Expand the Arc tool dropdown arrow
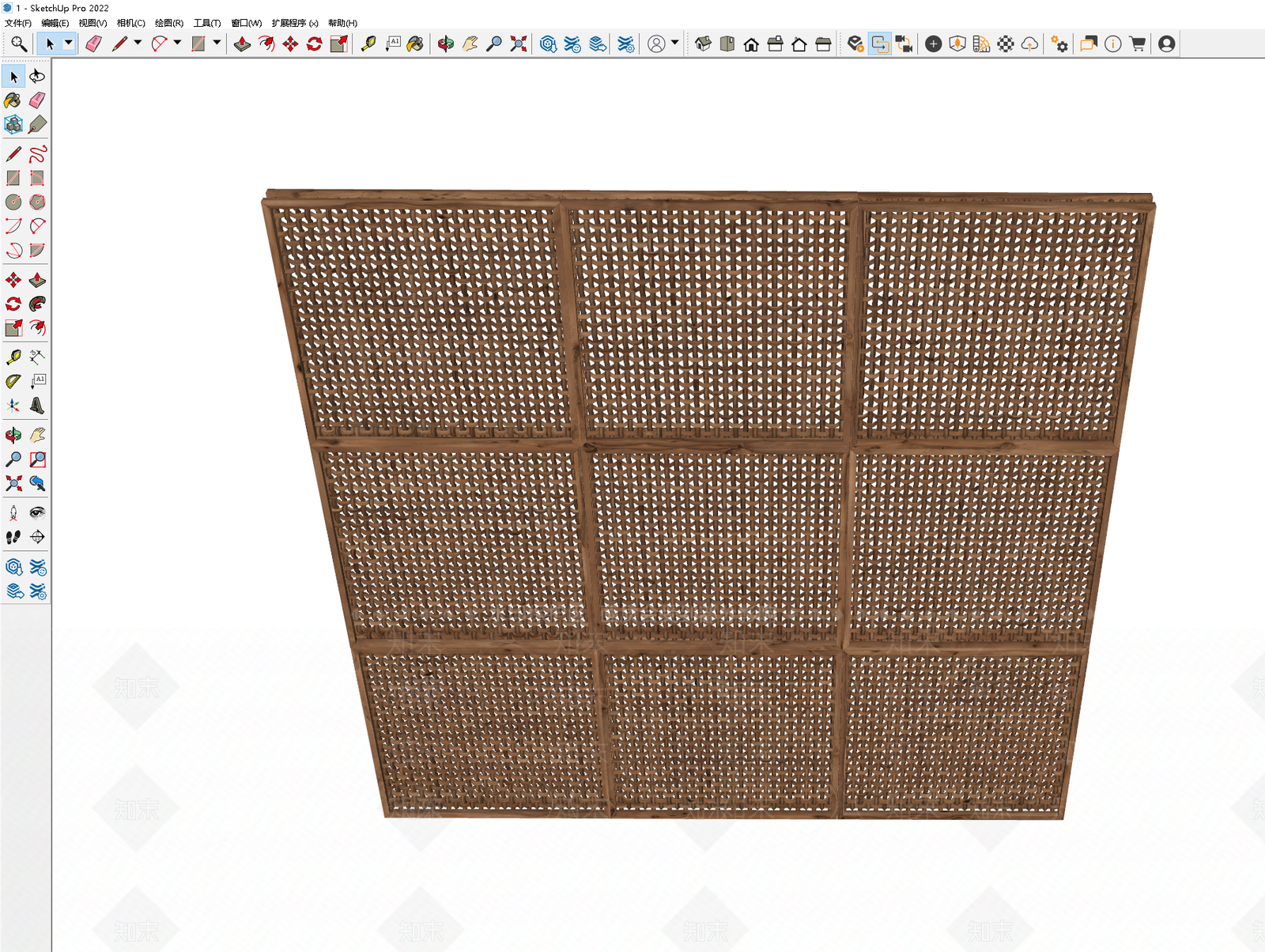The height and width of the screenshot is (952, 1265). pos(177,43)
